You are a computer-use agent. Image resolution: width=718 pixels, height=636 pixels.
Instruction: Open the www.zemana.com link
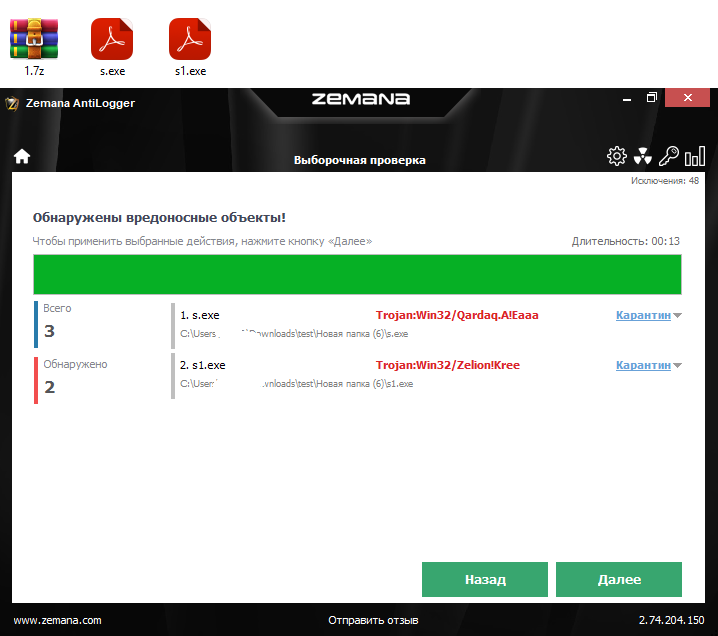(57, 620)
